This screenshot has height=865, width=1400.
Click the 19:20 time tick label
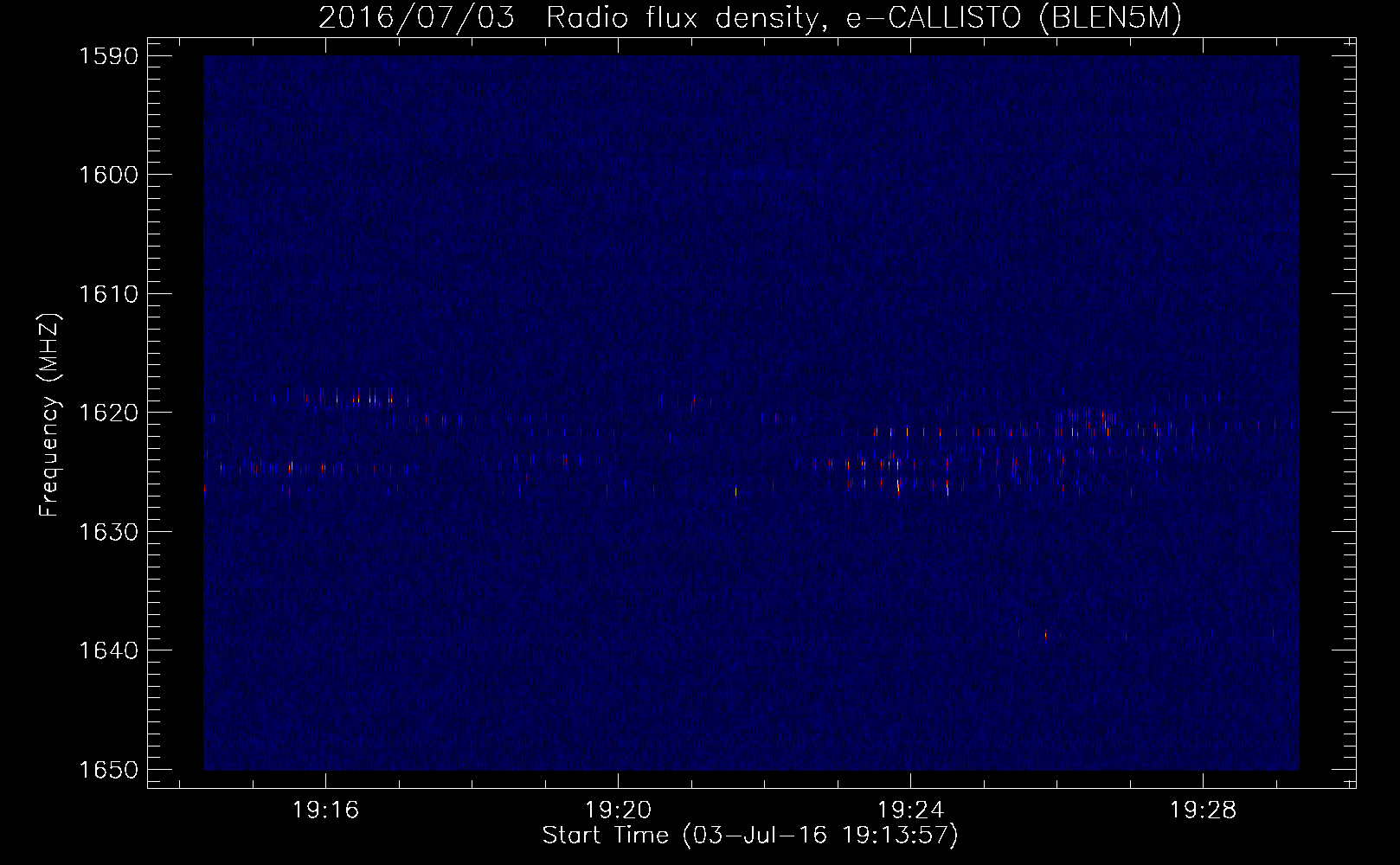point(618,811)
